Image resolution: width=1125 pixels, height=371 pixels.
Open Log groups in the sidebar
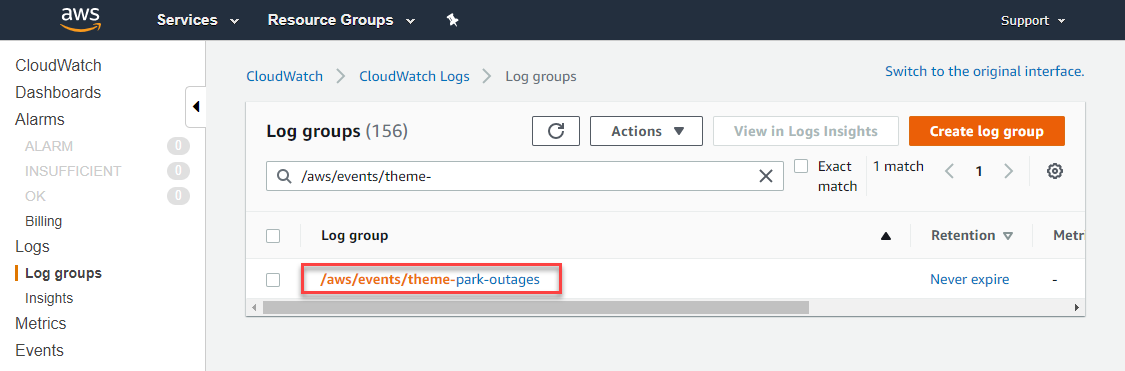coord(63,273)
